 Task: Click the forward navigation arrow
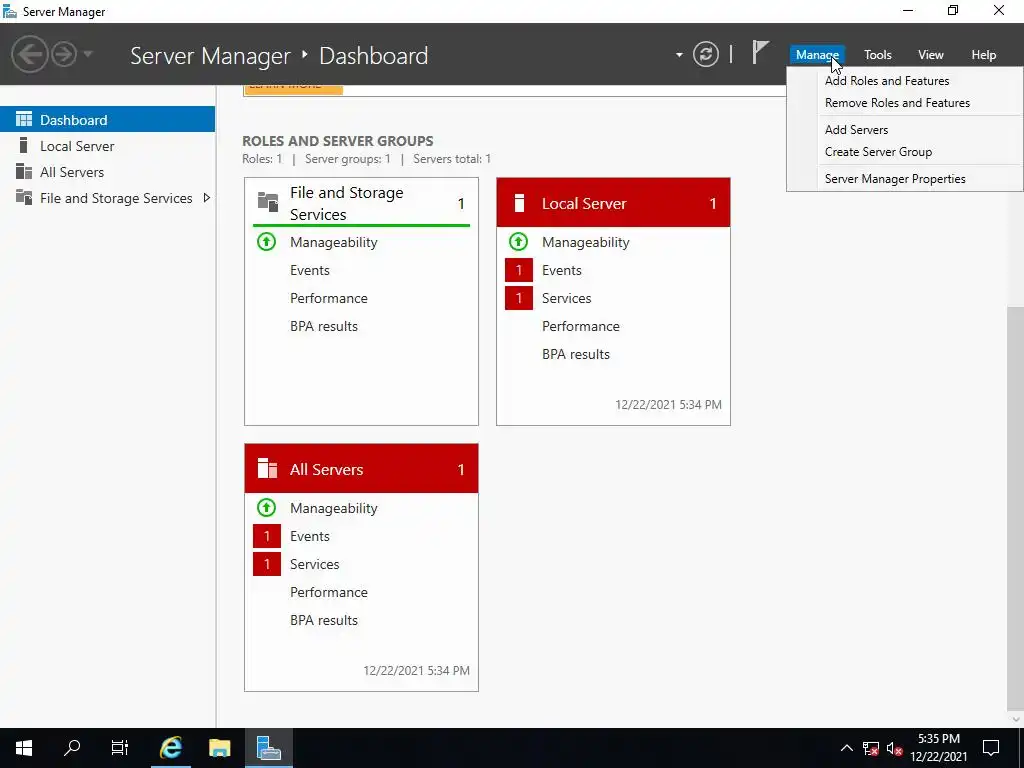point(64,54)
